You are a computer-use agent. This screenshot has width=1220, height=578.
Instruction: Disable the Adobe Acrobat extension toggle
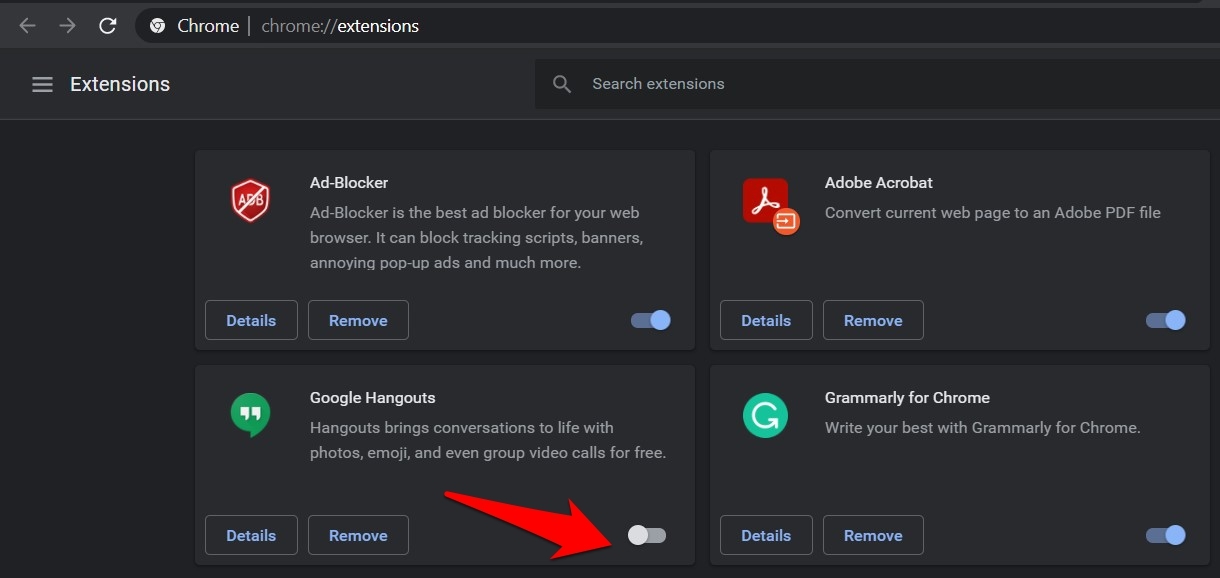(x=1166, y=320)
